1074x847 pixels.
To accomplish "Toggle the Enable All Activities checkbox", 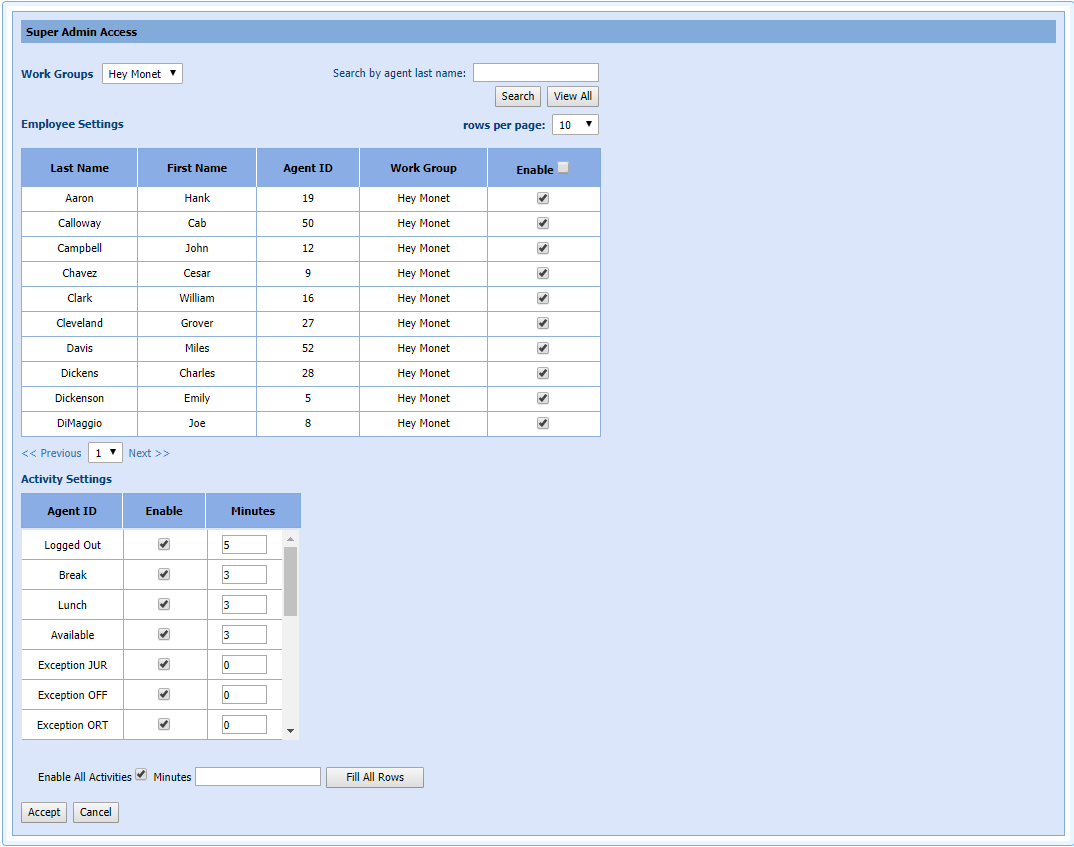I will pyautogui.click(x=141, y=774).
